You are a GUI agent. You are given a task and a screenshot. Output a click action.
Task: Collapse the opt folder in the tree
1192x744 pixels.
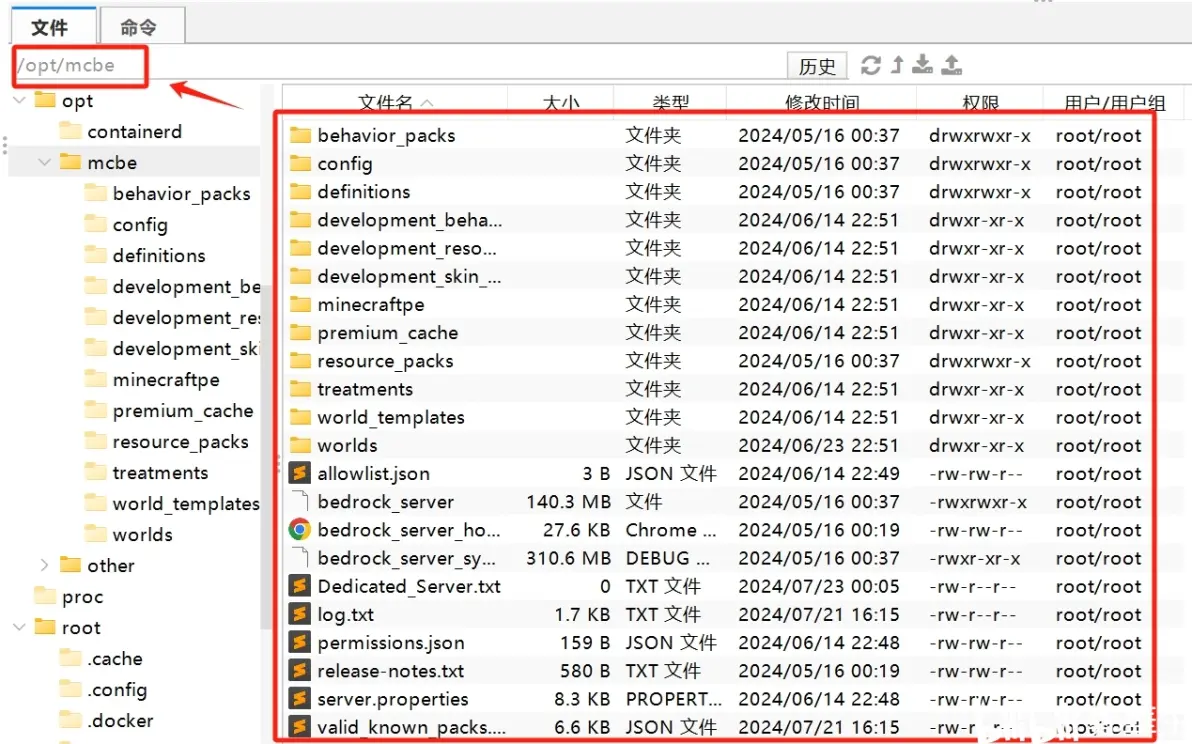point(20,100)
